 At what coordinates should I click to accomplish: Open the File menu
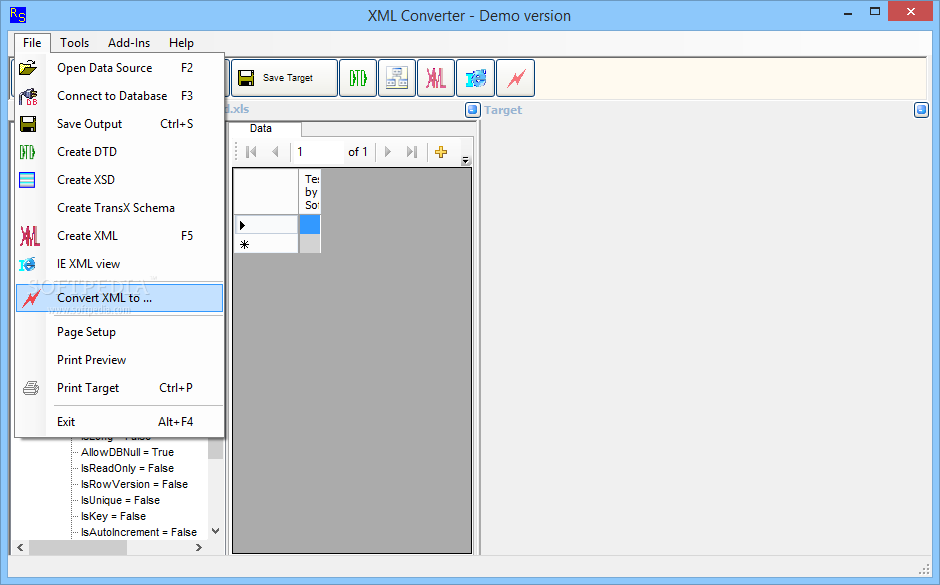tap(32, 43)
